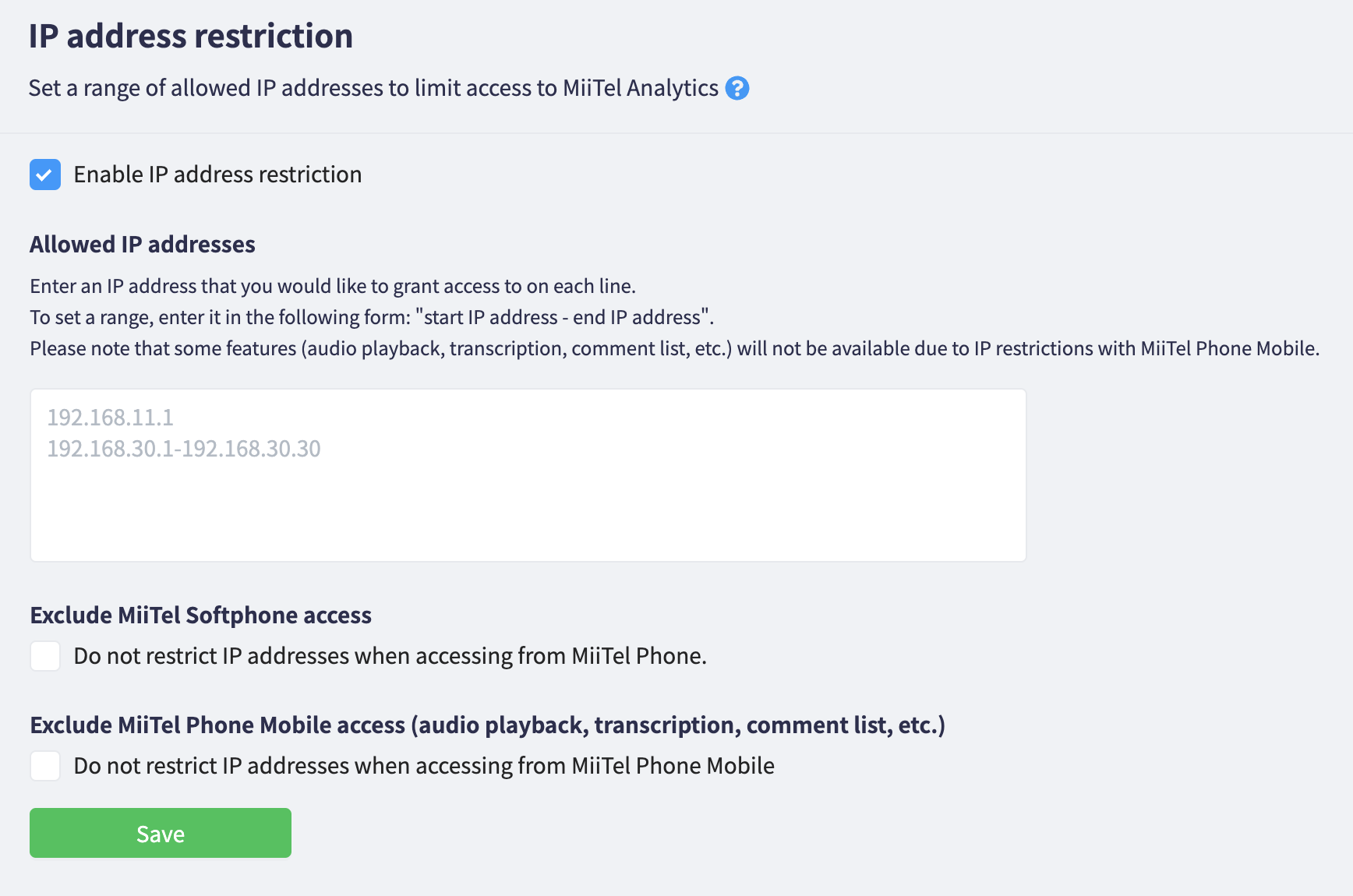The image size is (1353, 896).
Task: Click the 'Exclude MiiTel Phone Mobile access' heading
Action: [x=487, y=725]
